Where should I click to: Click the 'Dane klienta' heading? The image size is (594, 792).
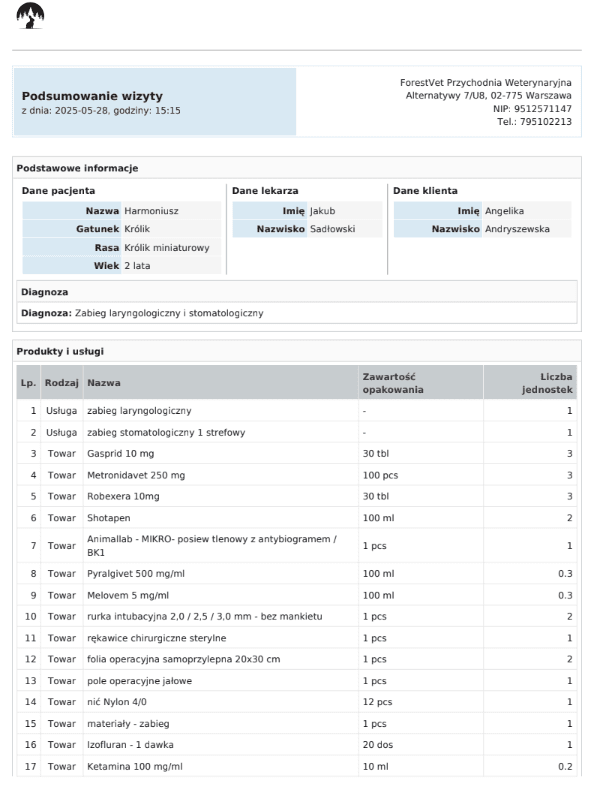click(x=425, y=191)
